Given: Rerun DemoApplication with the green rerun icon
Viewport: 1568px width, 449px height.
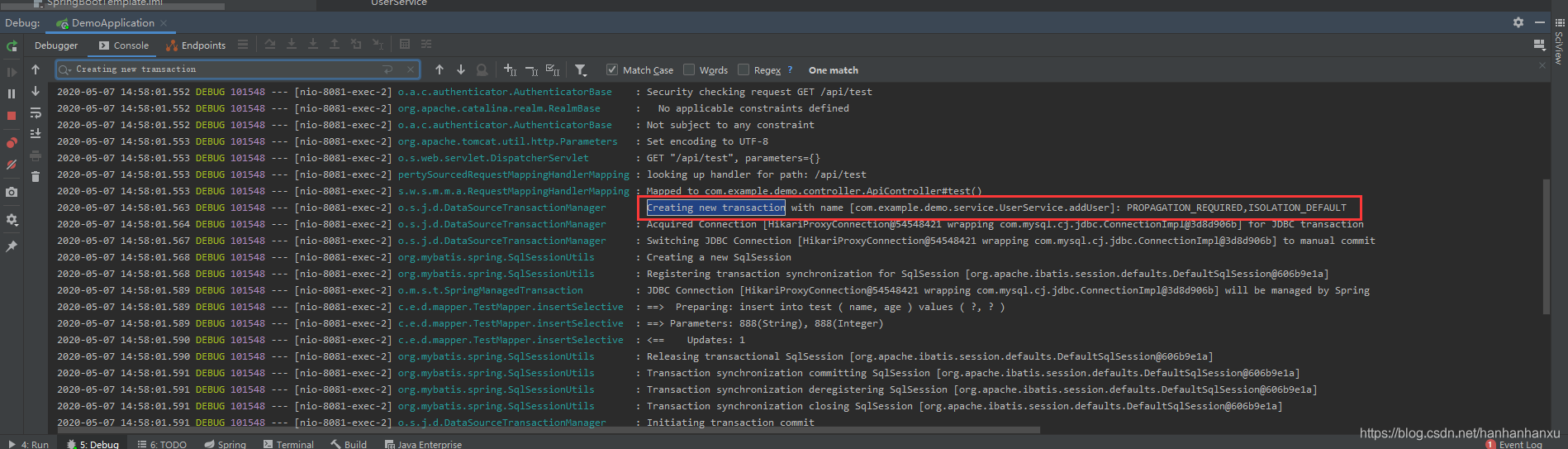Looking at the screenshot, I should click(x=12, y=46).
